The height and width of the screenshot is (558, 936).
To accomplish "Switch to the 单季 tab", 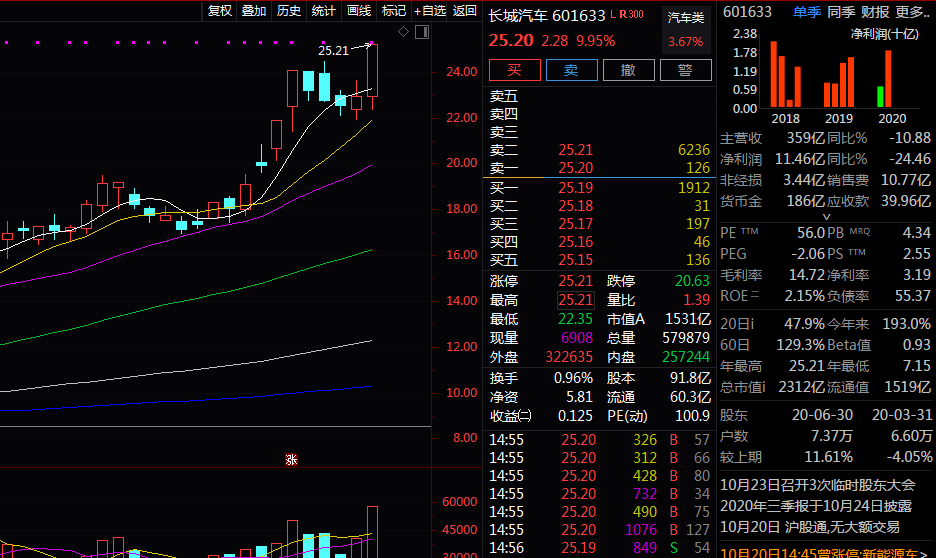I will pyautogui.click(x=807, y=12).
